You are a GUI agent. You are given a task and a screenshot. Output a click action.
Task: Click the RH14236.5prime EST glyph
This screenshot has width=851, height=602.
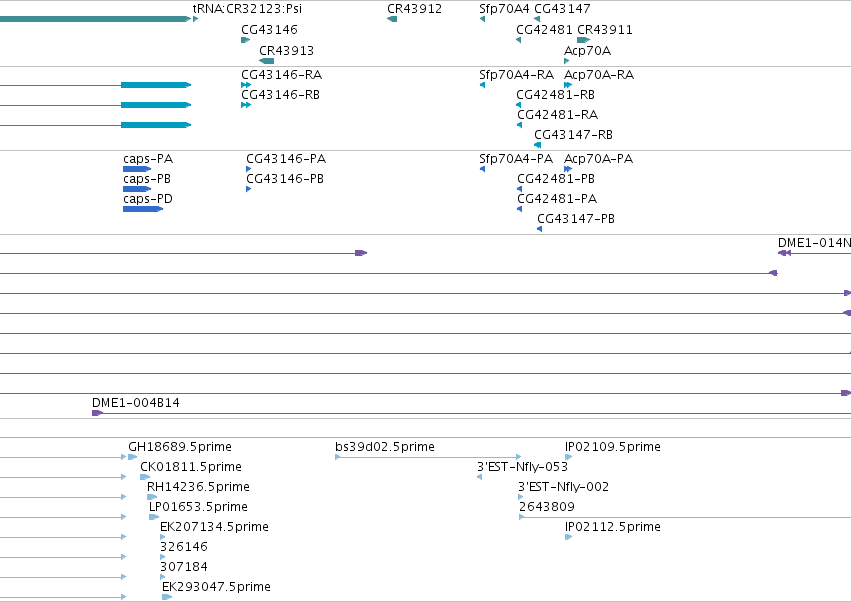(x=152, y=497)
